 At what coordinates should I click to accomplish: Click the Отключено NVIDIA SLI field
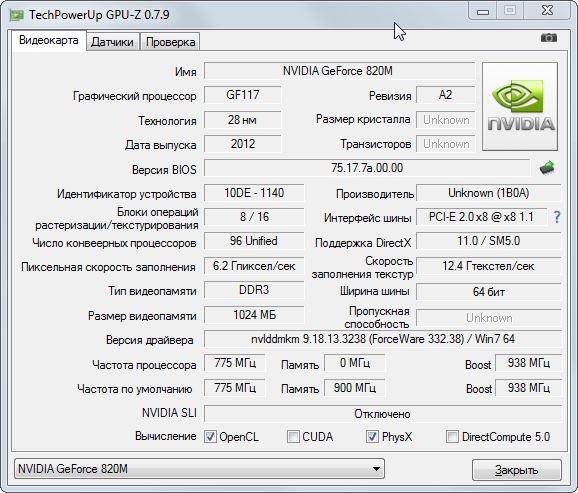(383, 414)
